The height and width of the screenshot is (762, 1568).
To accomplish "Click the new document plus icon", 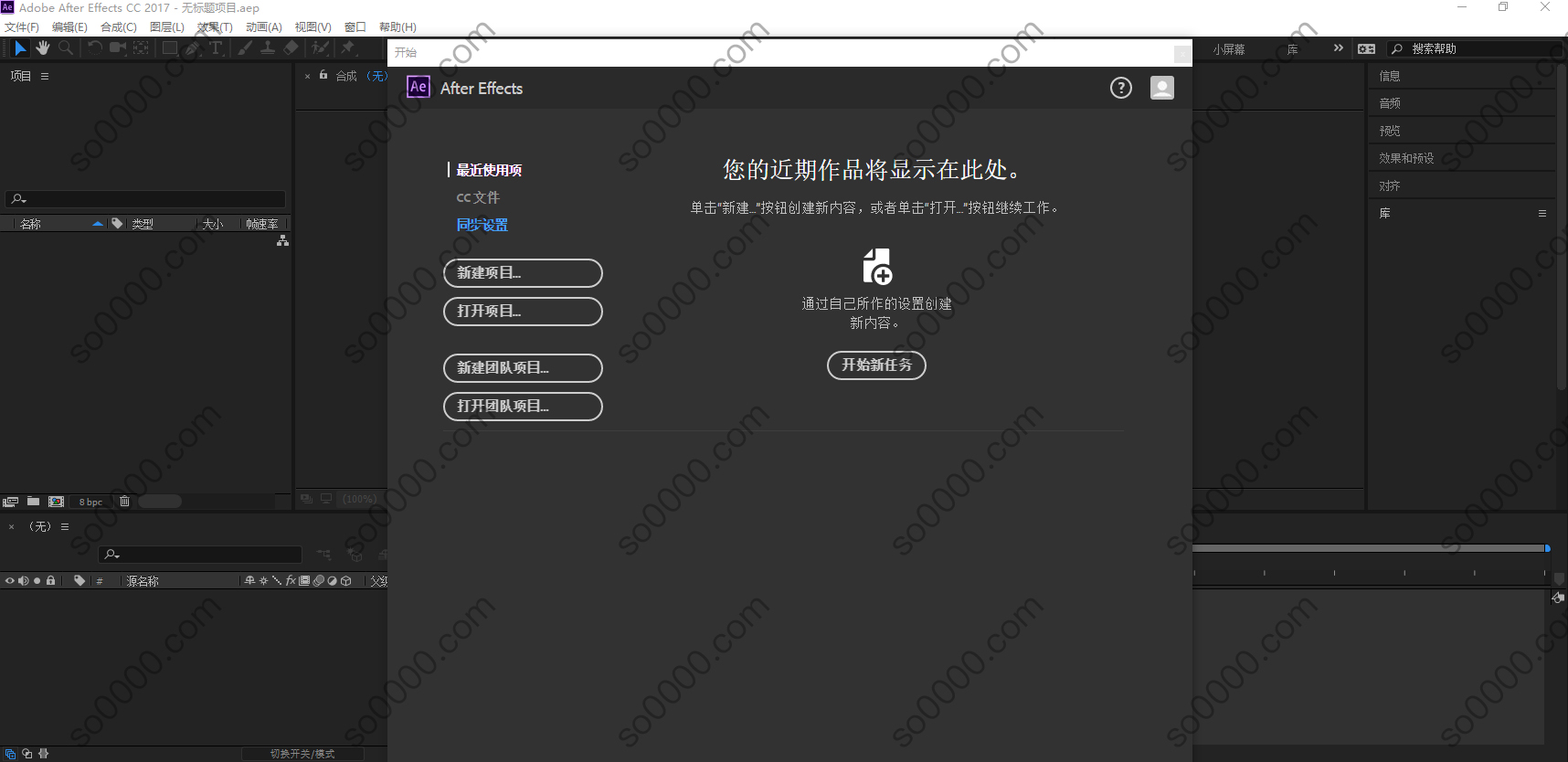I will 877,267.
